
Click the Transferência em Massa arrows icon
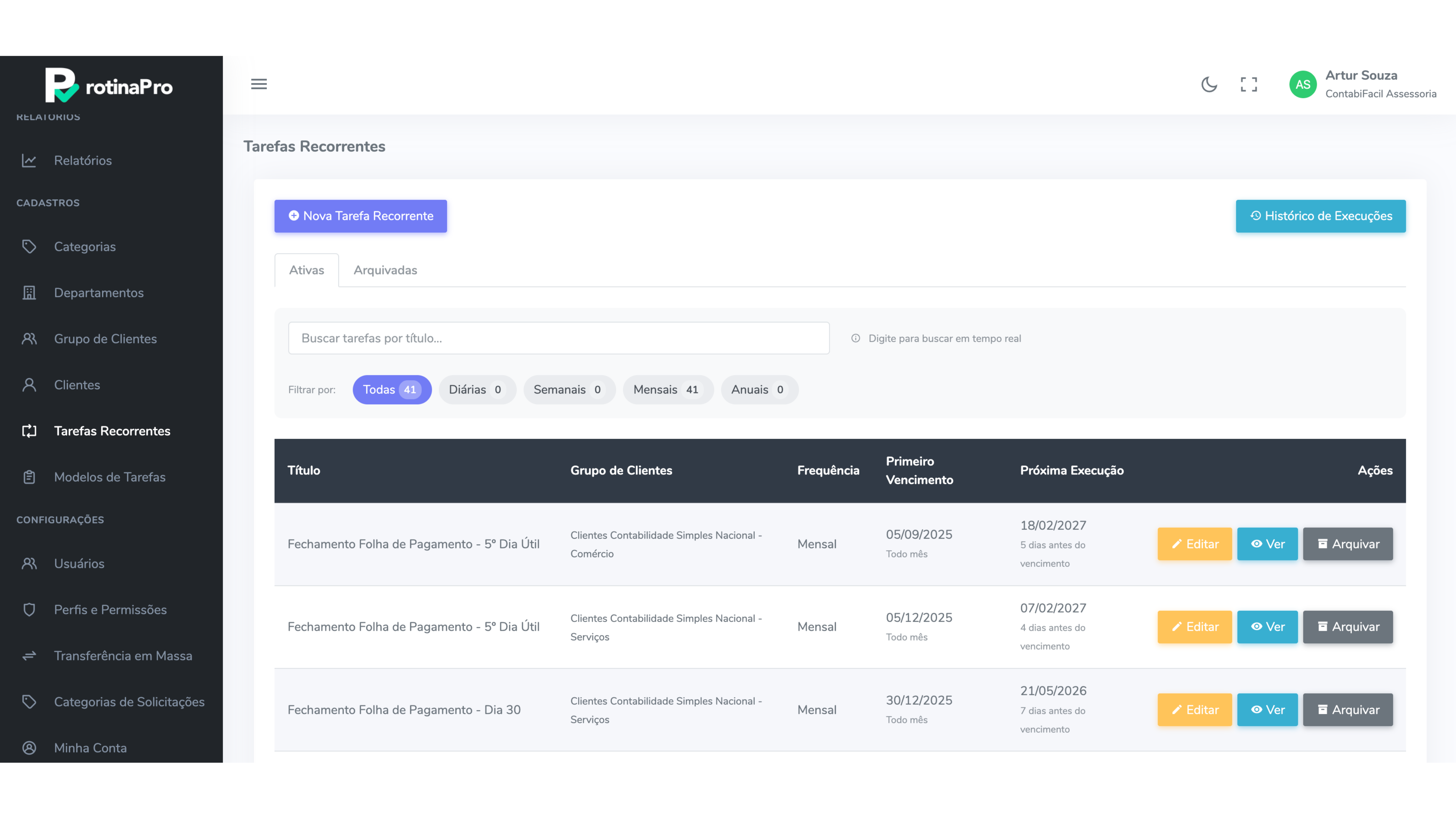point(29,656)
